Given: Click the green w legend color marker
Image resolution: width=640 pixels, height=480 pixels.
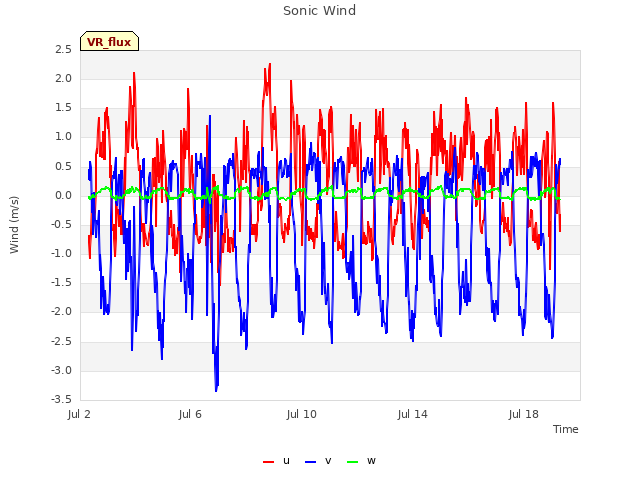Looking at the screenshot, I should [353, 462].
